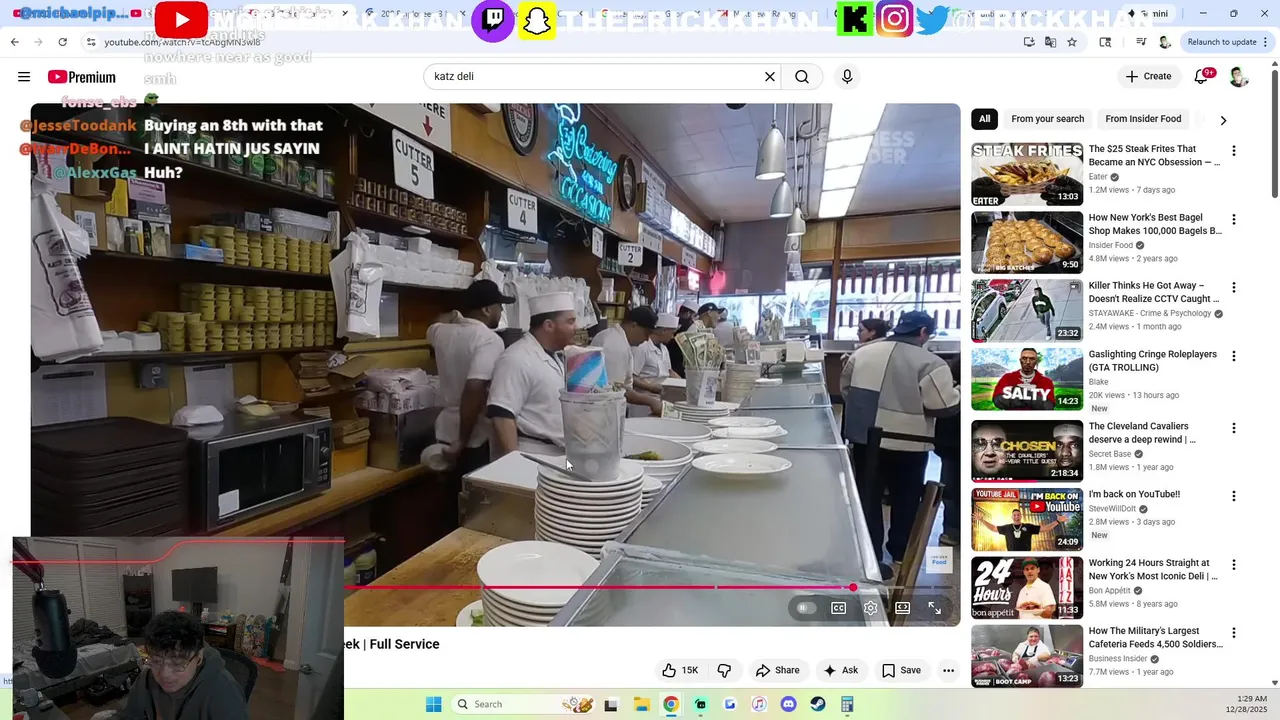Open options for the Cleveland Cavaliers video

pos(1233,428)
